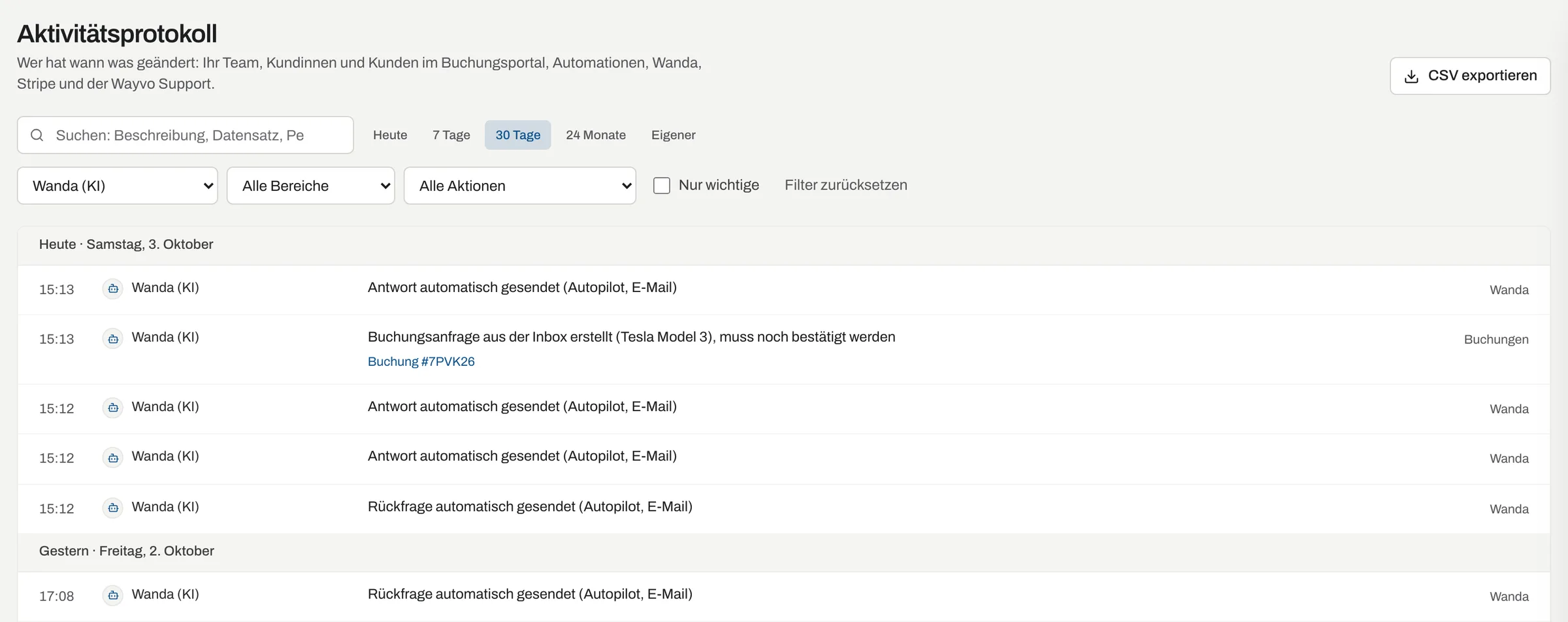Click the download icon in CSV exportieren
This screenshot has height=622, width=1568.
point(1411,76)
